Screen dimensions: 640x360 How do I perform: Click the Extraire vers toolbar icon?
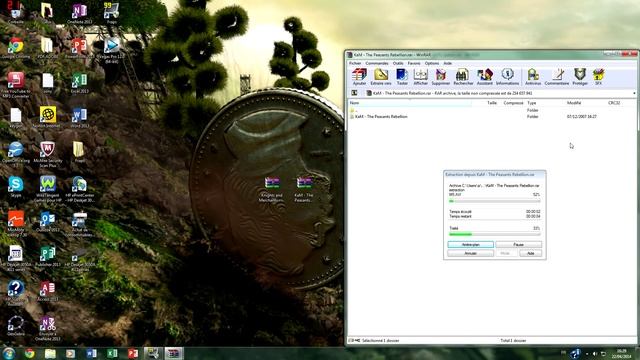[381, 77]
